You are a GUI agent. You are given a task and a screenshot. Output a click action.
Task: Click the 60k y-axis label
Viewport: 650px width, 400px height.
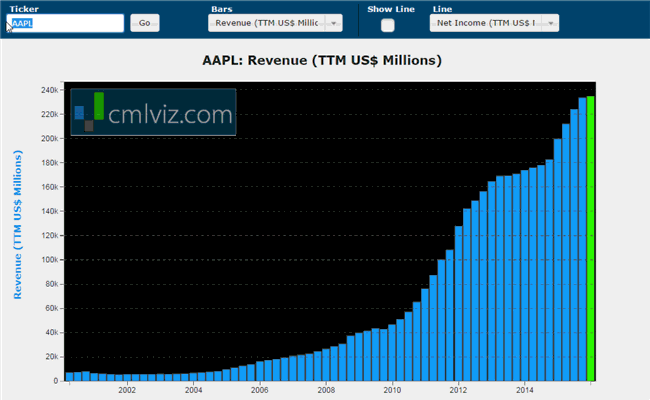tap(52, 308)
